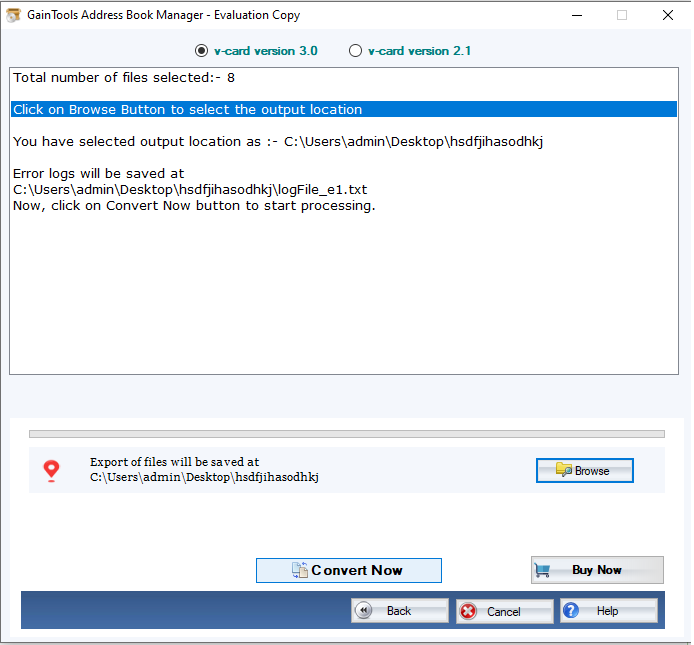The height and width of the screenshot is (645, 694).
Task: Click export path C:\Users\admin\Desktop\hsdfjihasodhkj text
Action: [204, 477]
